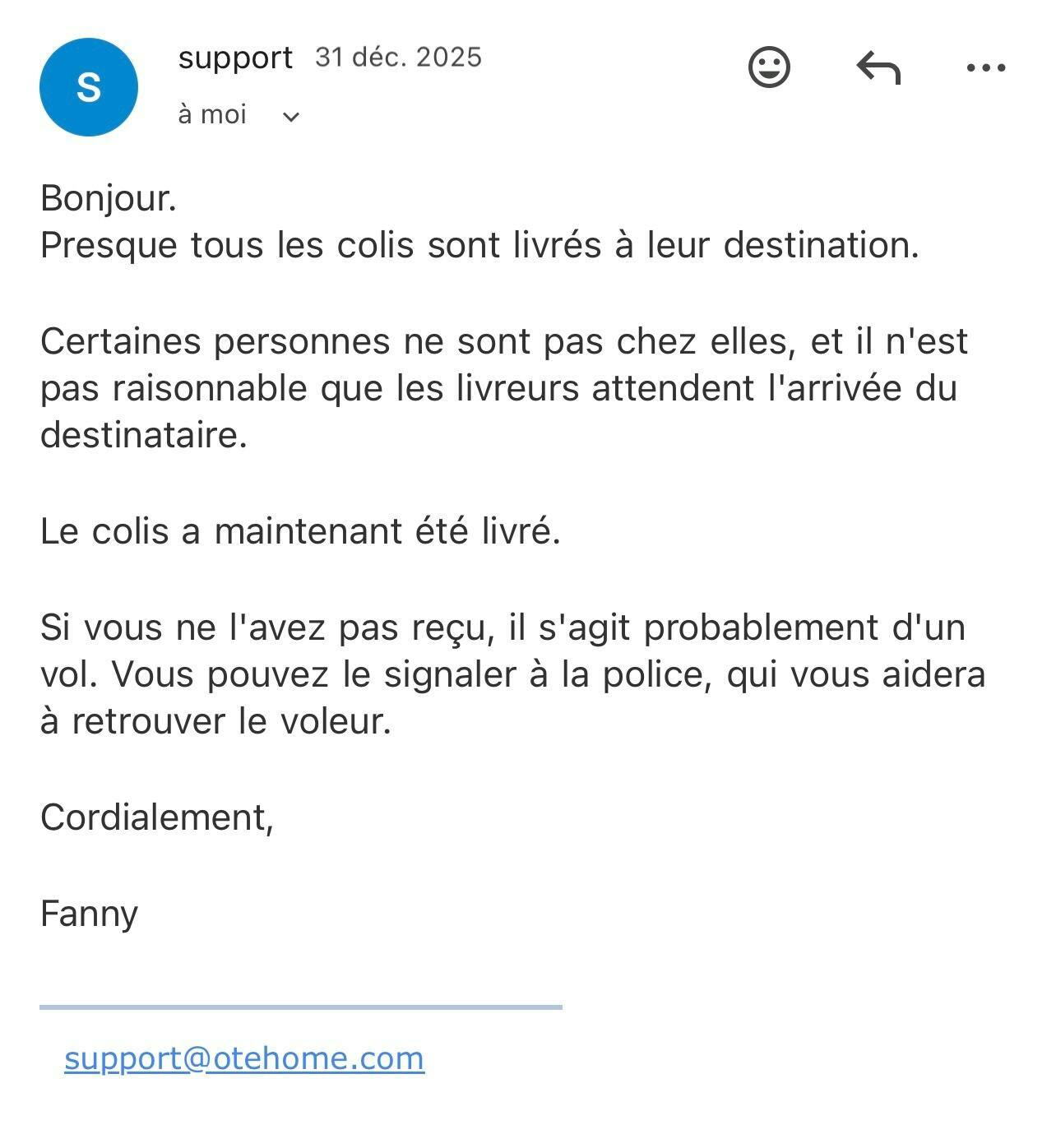1056x1148 pixels.
Task: Click the blue signature divider line
Action: 300,1007
